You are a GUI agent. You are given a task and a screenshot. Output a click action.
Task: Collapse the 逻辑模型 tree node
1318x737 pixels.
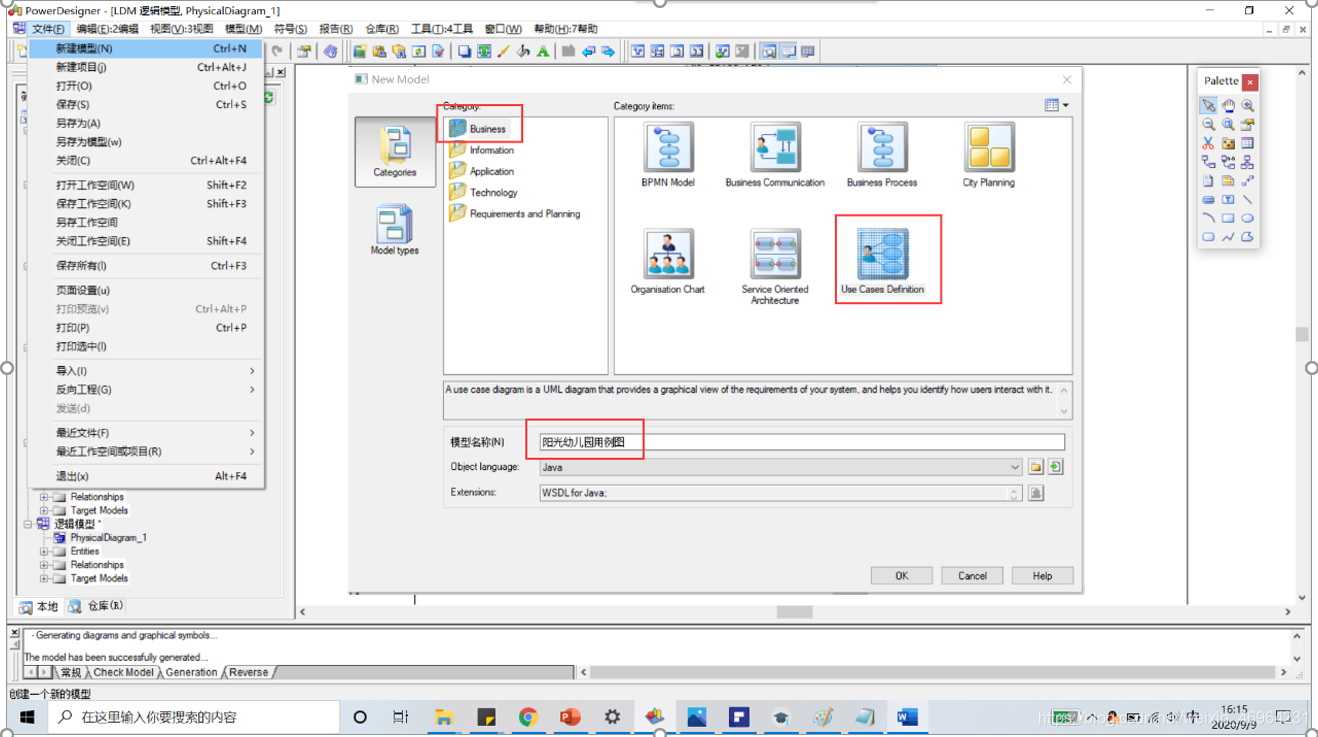29,524
